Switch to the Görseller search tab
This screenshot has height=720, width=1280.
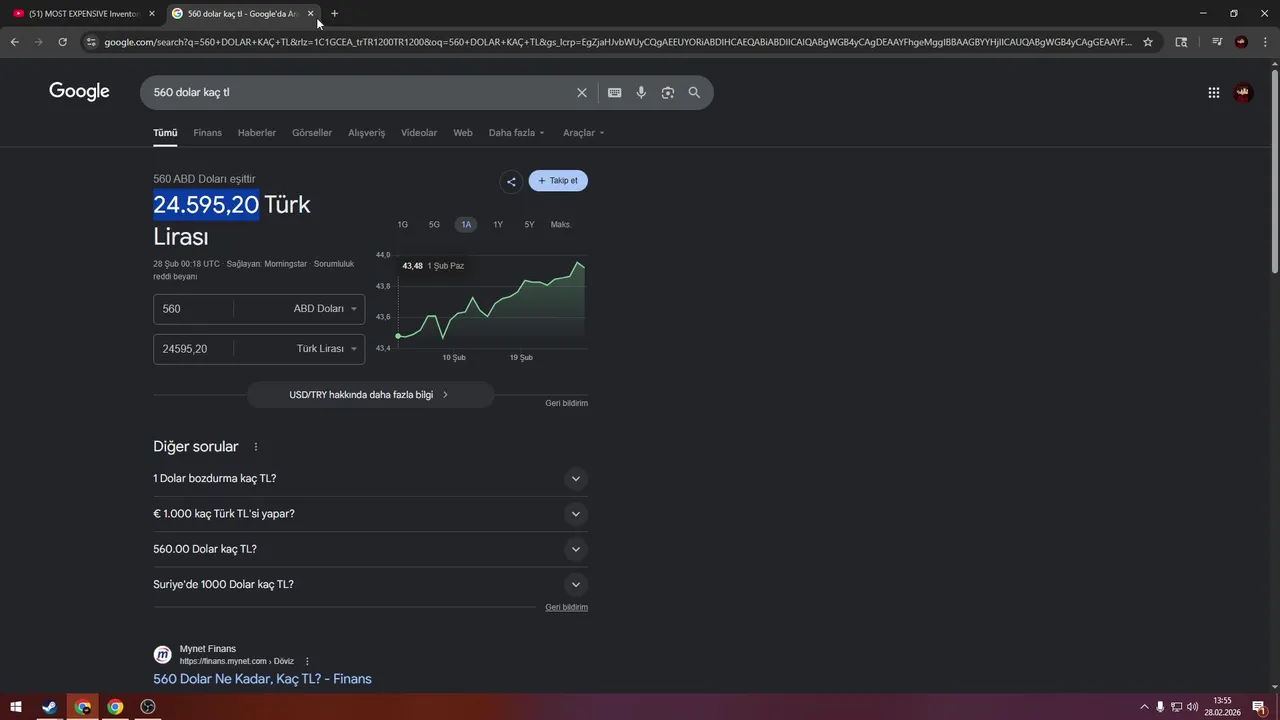pyautogui.click(x=312, y=133)
